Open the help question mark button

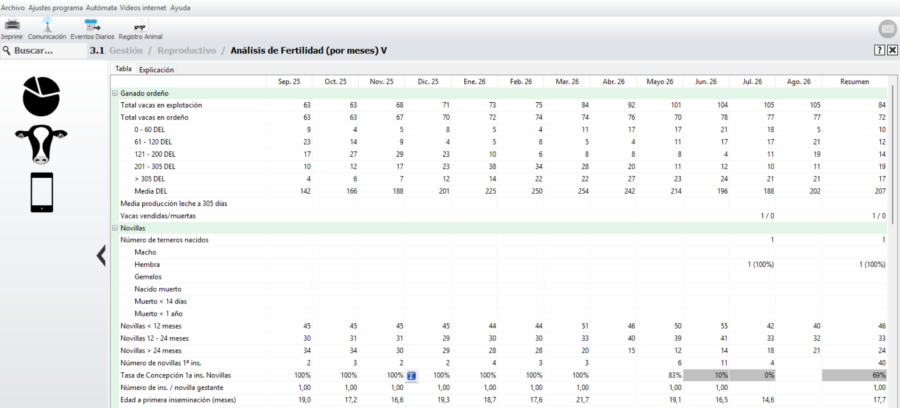(x=879, y=50)
